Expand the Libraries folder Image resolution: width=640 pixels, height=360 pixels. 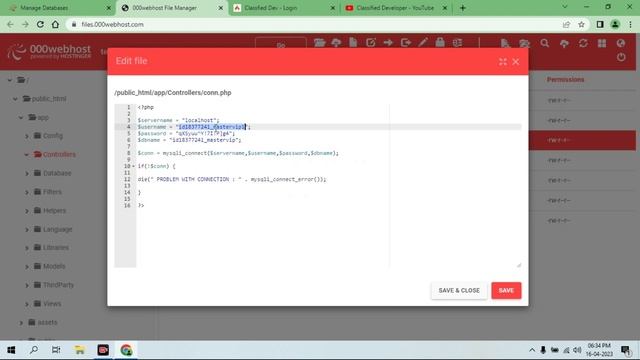pos(27,248)
